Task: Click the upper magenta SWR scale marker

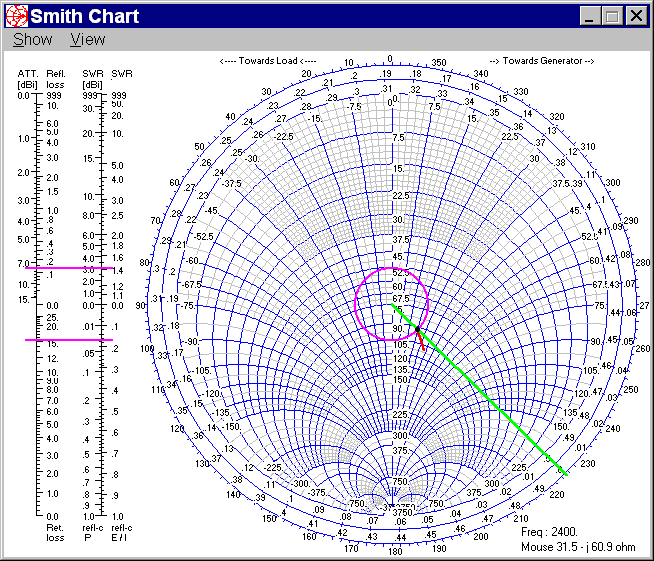Action: point(69,268)
